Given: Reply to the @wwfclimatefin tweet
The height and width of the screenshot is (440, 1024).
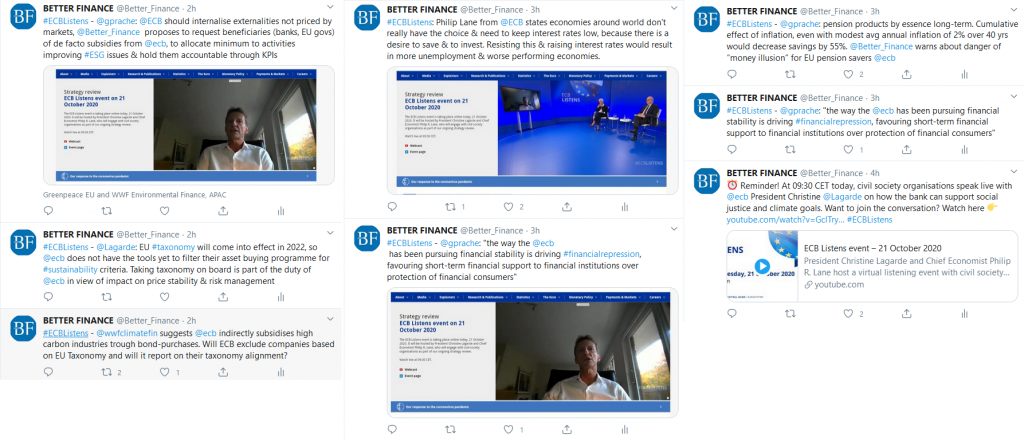Looking at the screenshot, I should point(48,371).
